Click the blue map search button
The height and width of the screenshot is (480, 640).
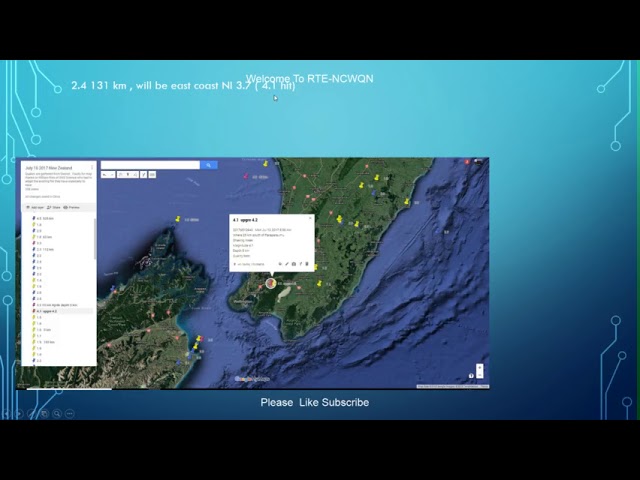[209, 165]
